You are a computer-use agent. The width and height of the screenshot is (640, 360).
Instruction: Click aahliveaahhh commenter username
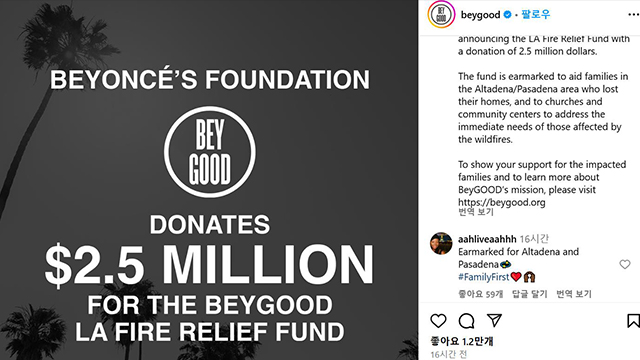pyautogui.click(x=487, y=239)
